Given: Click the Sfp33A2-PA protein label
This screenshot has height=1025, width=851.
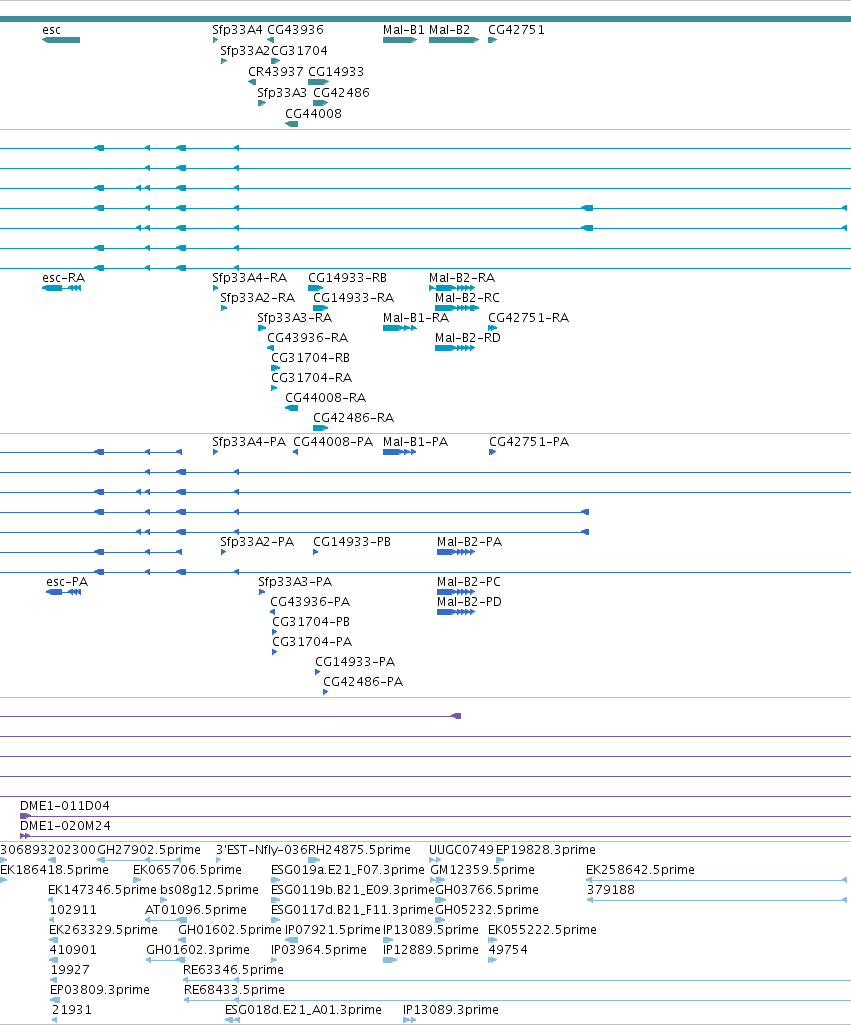Looking at the screenshot, I should 257,542.
